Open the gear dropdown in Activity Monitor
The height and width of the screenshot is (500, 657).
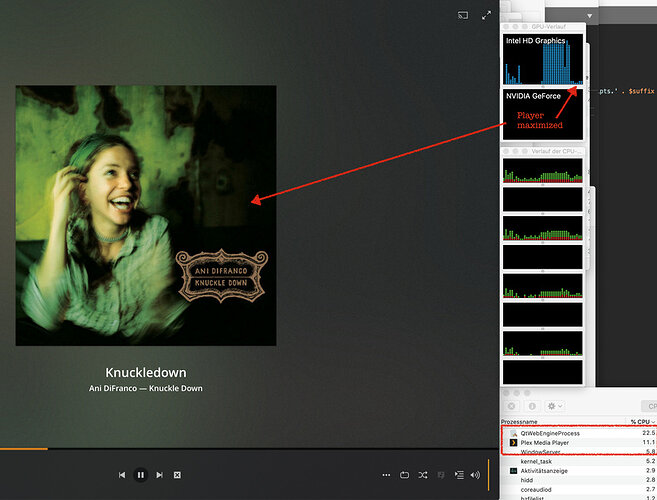[555, 406]
